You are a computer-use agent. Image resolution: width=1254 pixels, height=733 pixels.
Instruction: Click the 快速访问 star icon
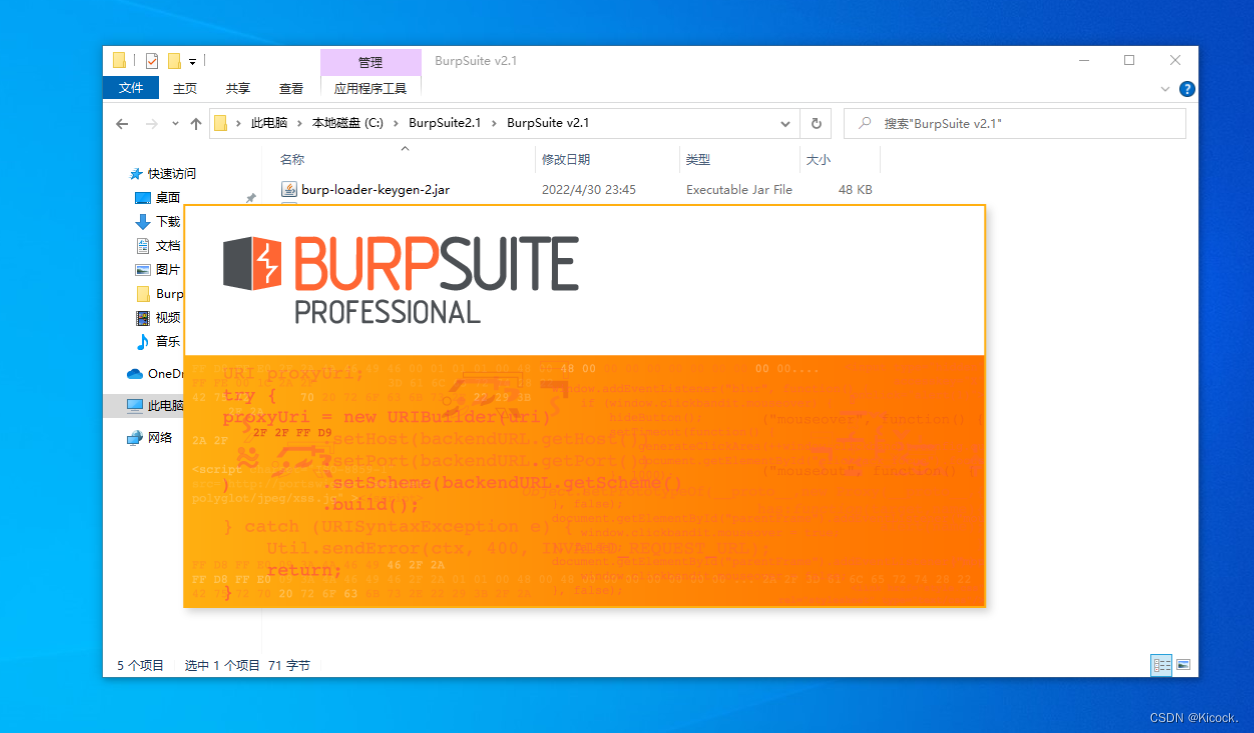136,173
